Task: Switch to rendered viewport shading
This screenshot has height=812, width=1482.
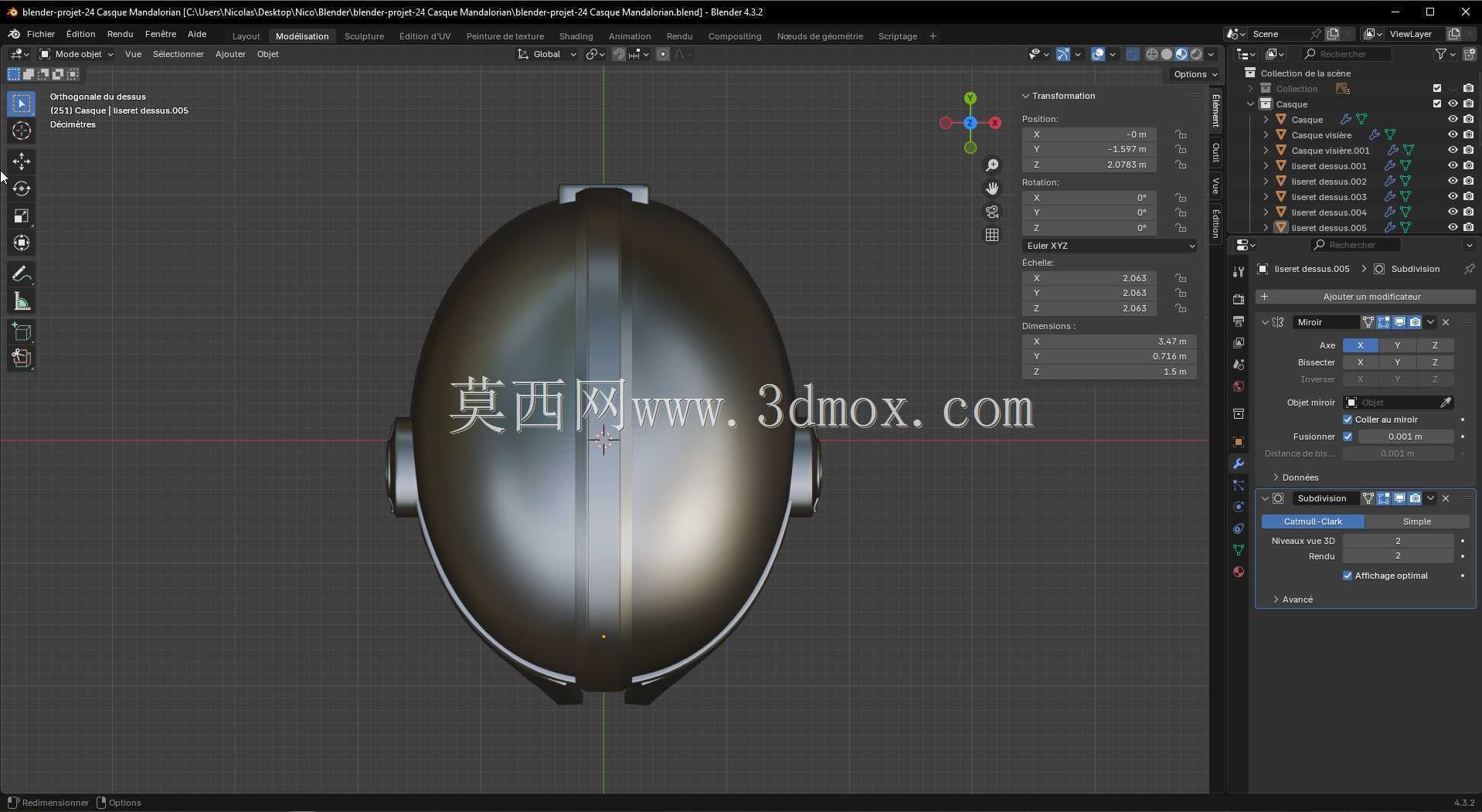Action: [1196, 54]
